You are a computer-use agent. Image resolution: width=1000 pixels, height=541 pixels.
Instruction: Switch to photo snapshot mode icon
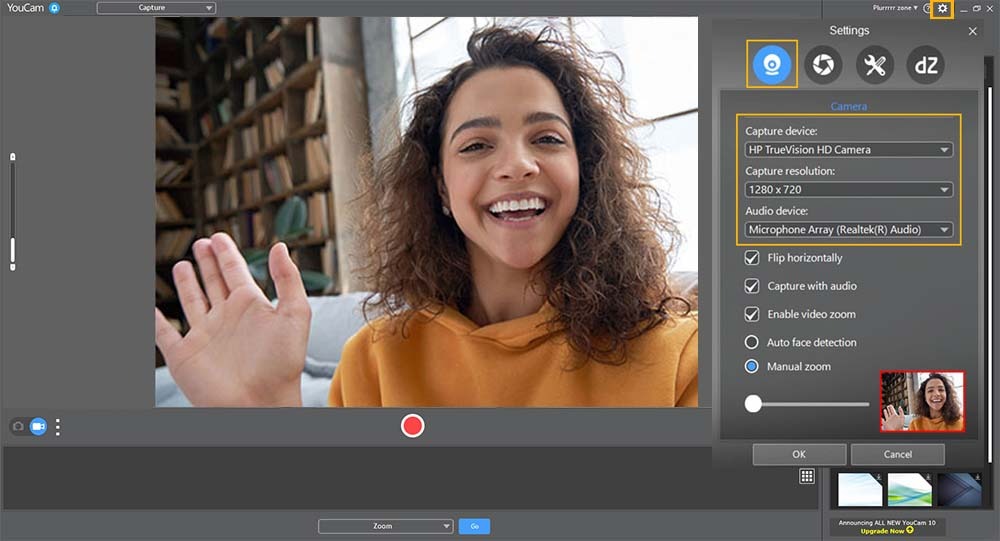tap(18, 426)
